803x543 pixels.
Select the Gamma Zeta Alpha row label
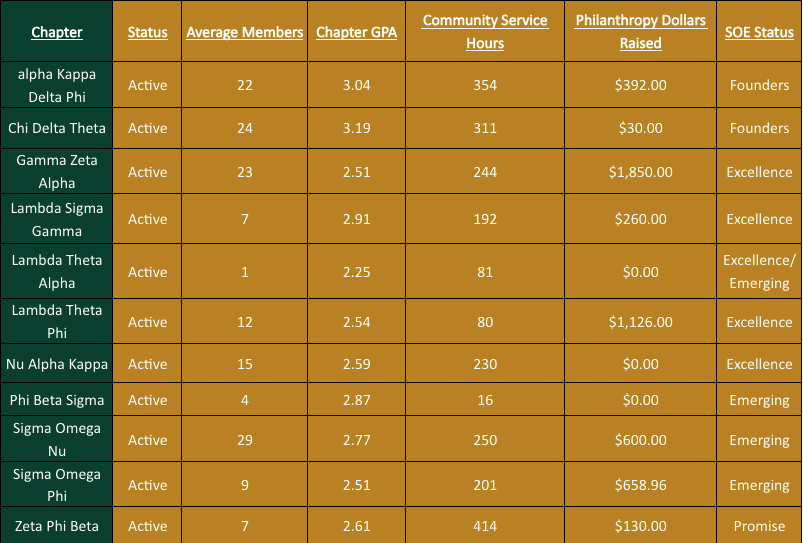[x=57, y=172]
